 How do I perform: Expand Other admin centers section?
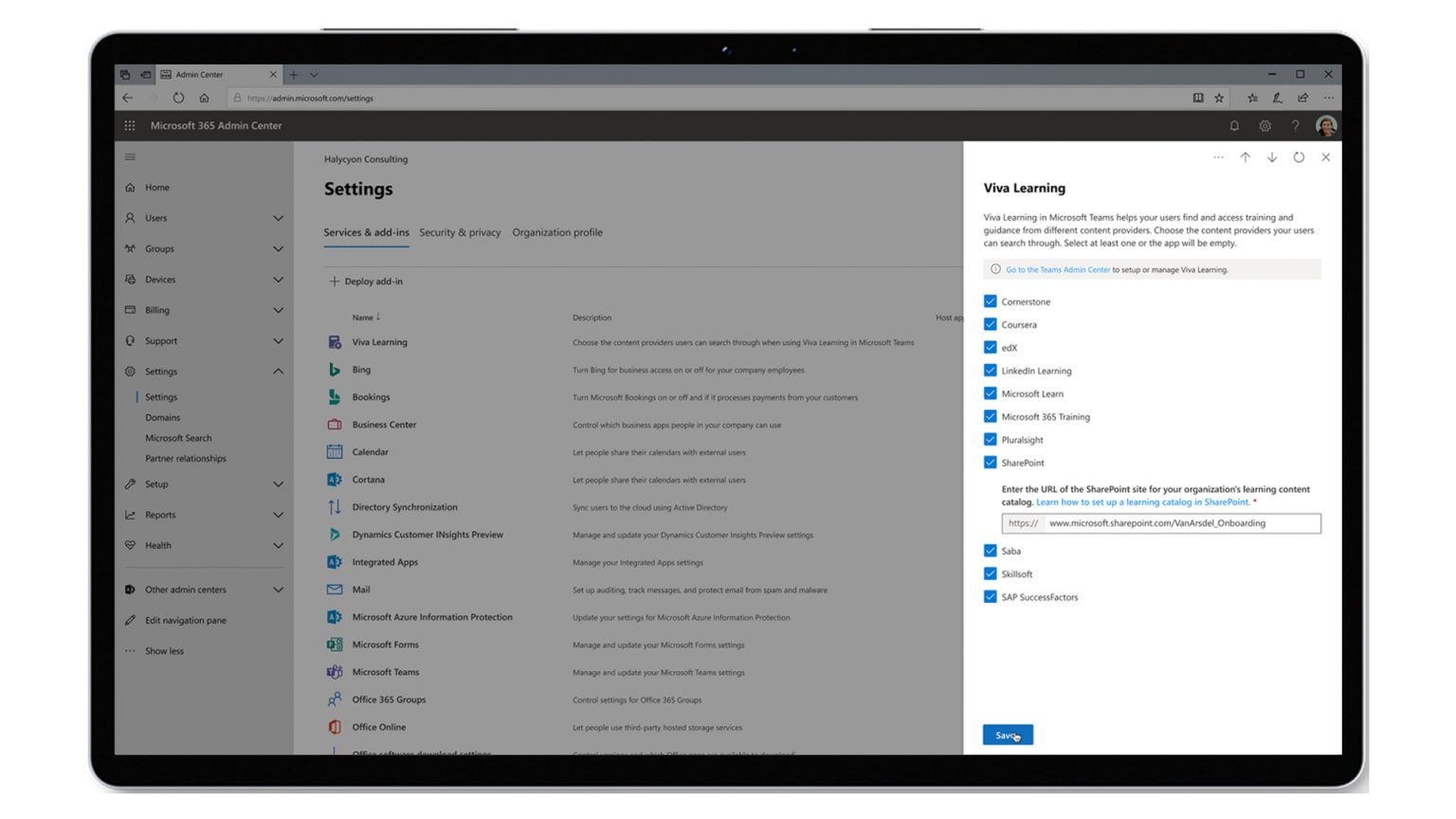click(278, 590)
